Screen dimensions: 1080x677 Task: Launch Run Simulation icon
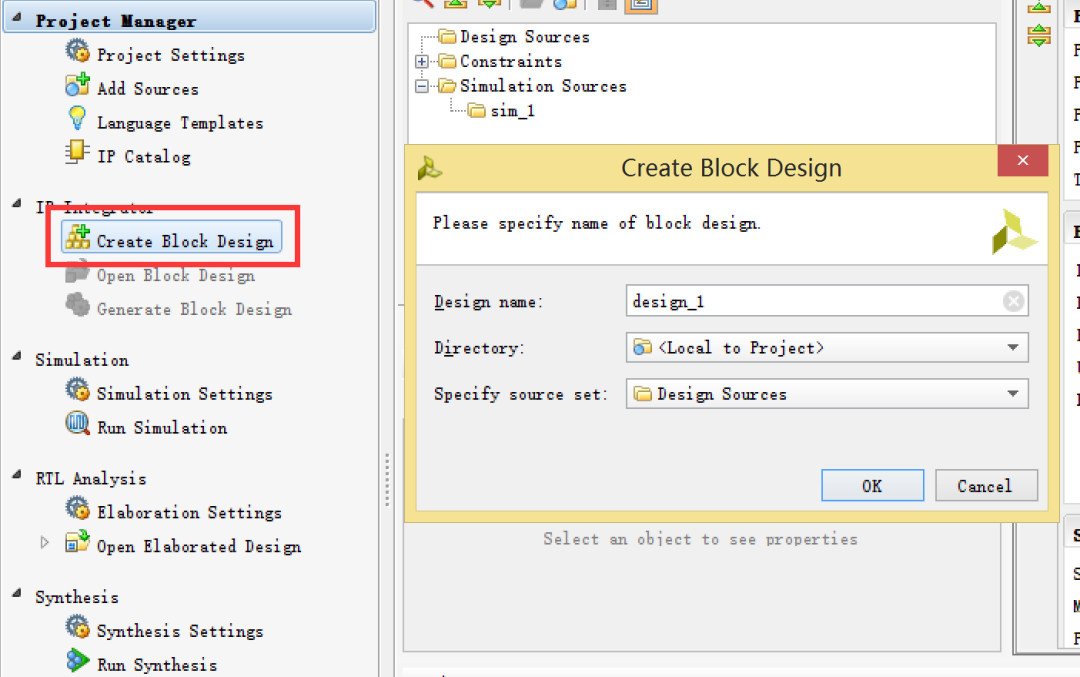pyautogui.click(x=77, y=423)
